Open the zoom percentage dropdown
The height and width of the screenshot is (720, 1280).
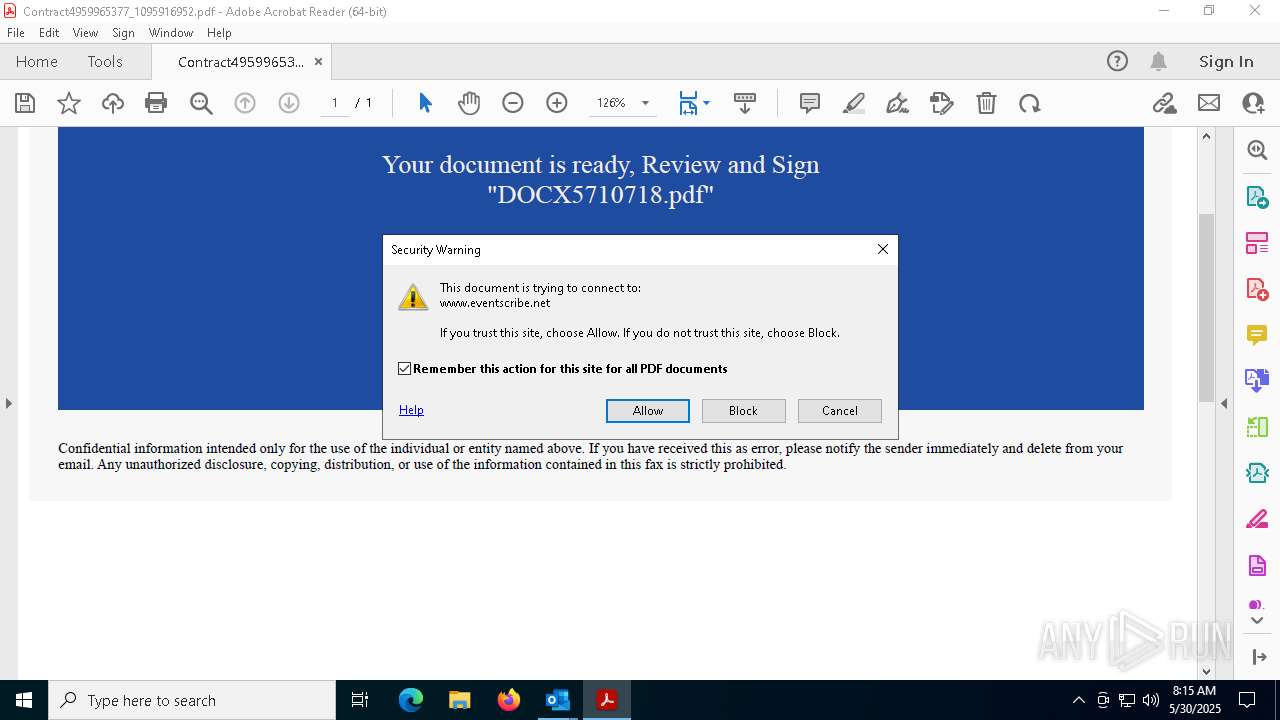pyautogui.click(x=645, y=103)
